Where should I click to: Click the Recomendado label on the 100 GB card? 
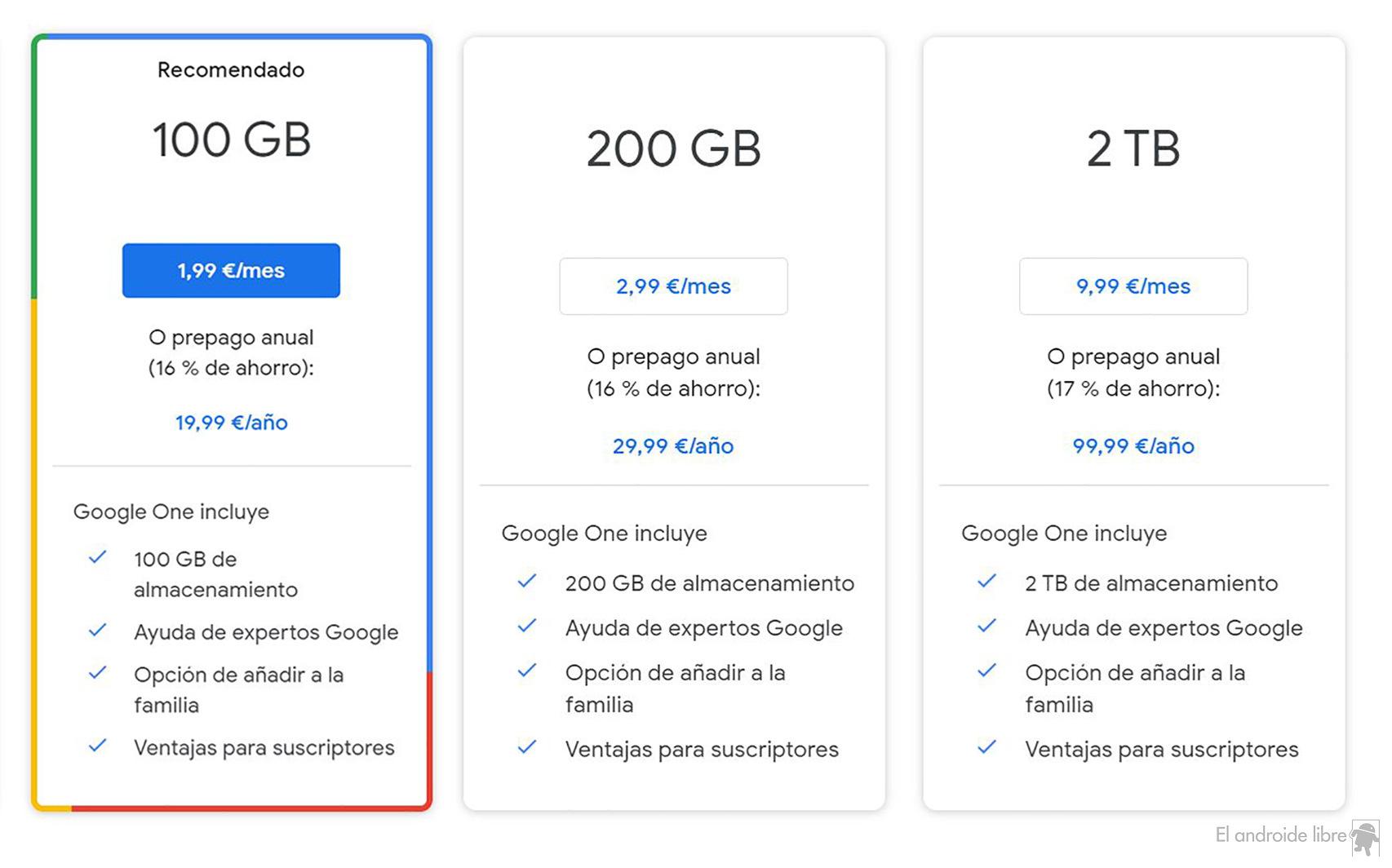point(231,69)
